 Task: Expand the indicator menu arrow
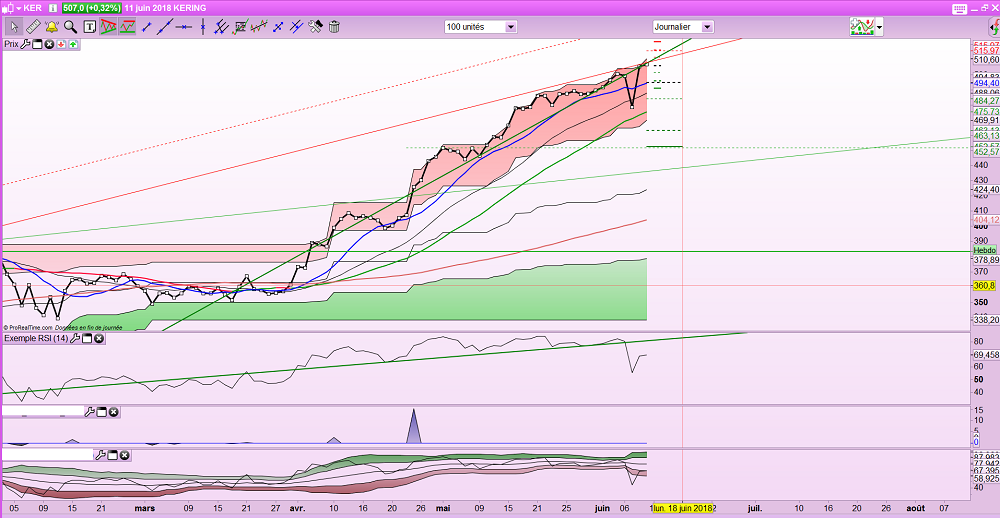click(879, 27)
